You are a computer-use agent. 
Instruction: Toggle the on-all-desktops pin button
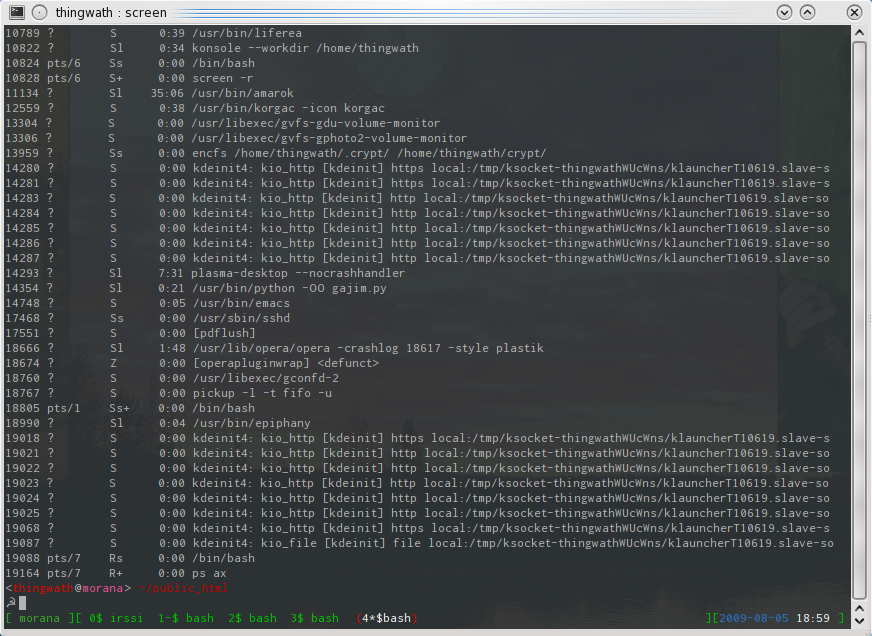pyautogui.click(x=38, y=12)
